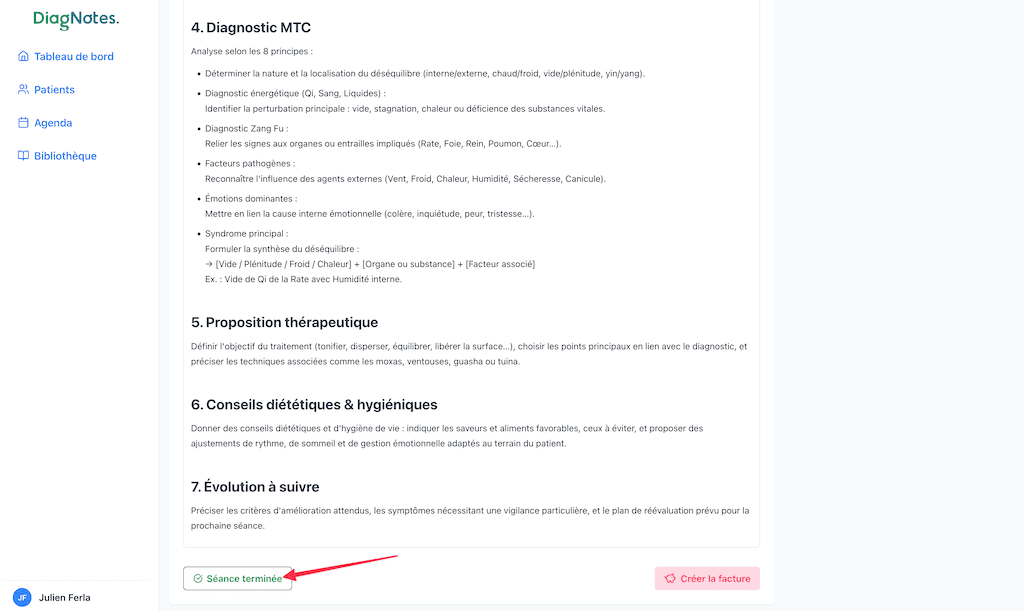Select the home icon beside Tableau de bord
Screen dimensions: 1024x611
(x=22, y=56)
